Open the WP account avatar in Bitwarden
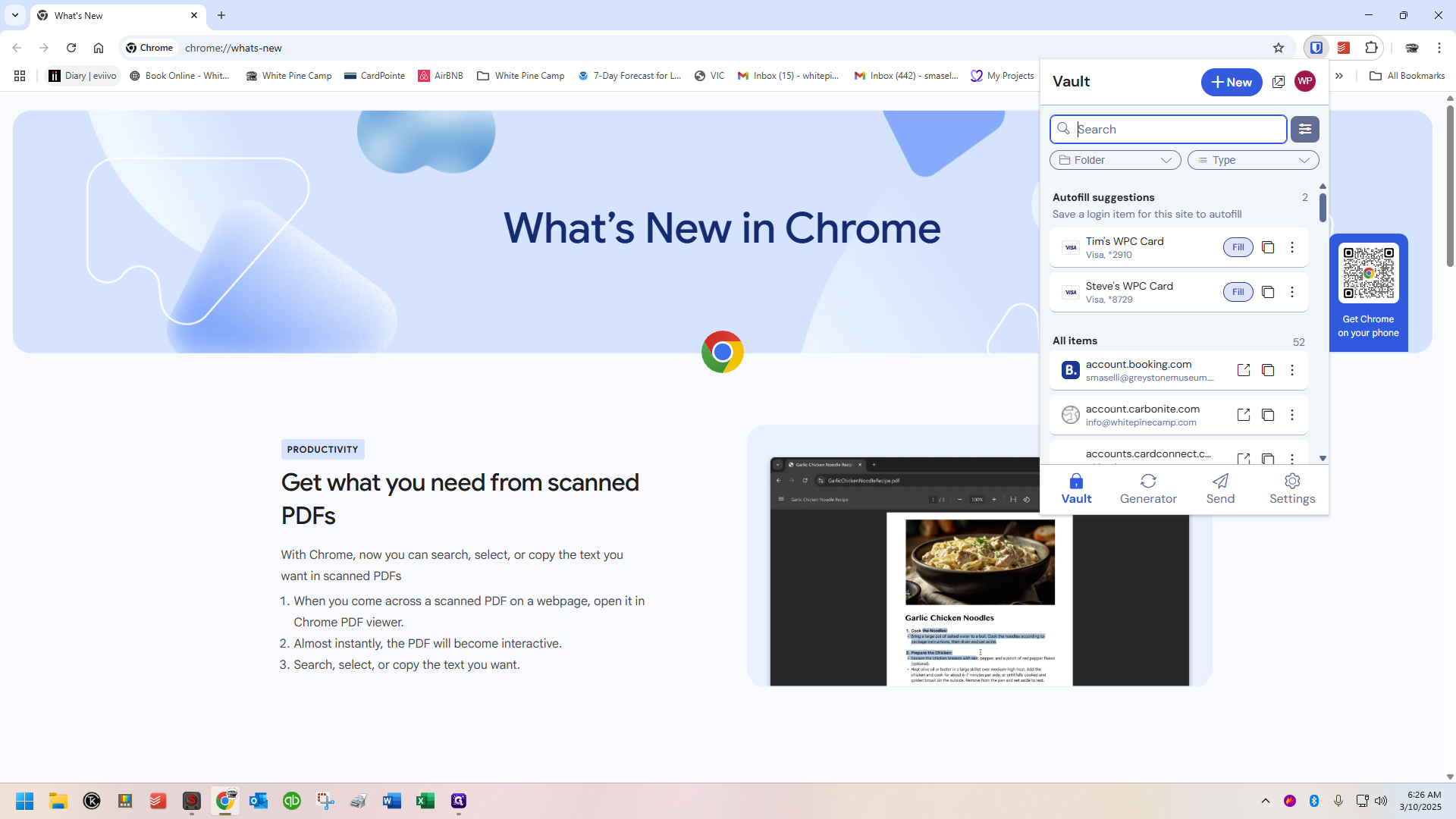Viewport: 1456px width, 819px height. tap(1305, 82)
